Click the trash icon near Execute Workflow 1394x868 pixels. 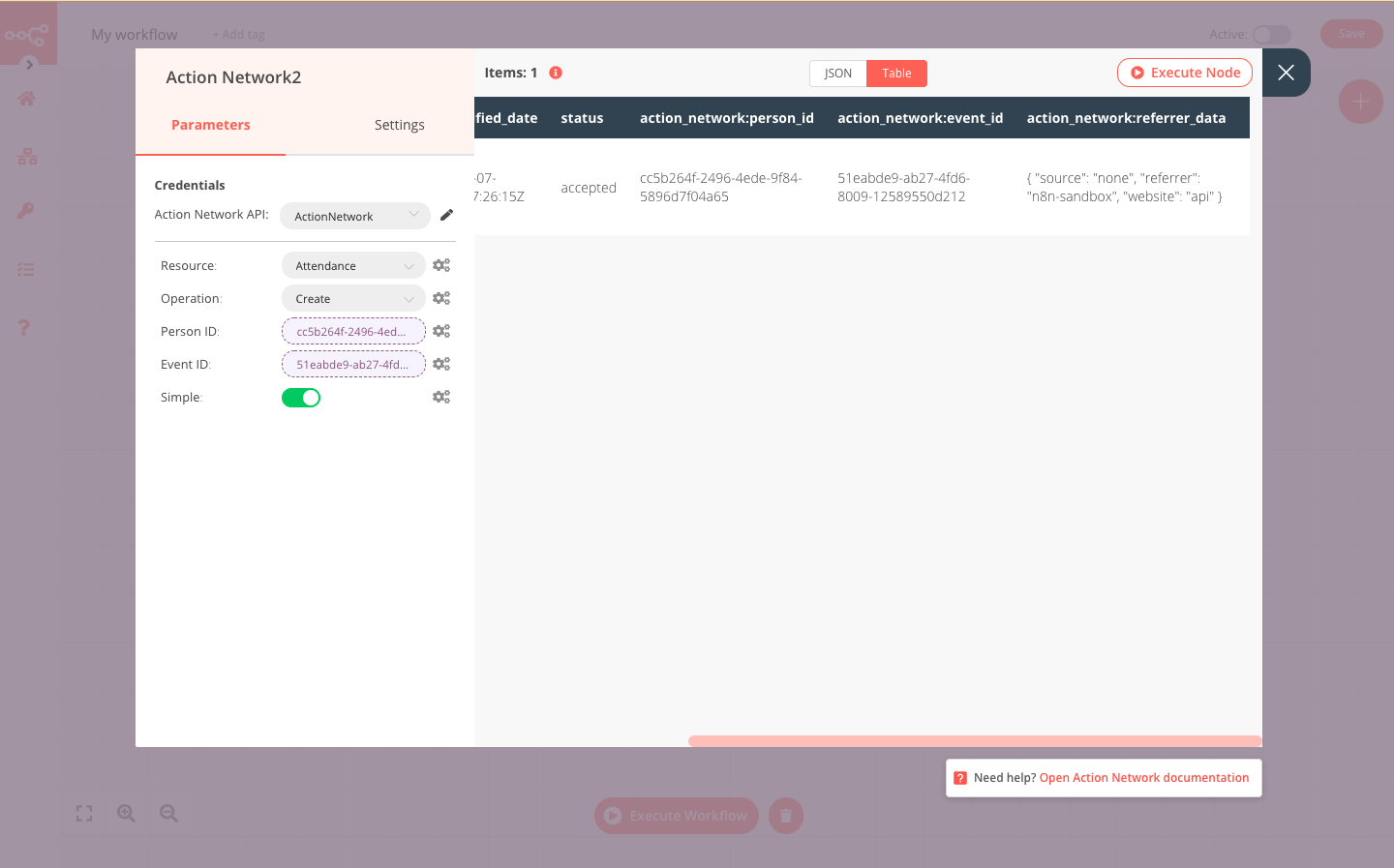[x=785, y=815]
